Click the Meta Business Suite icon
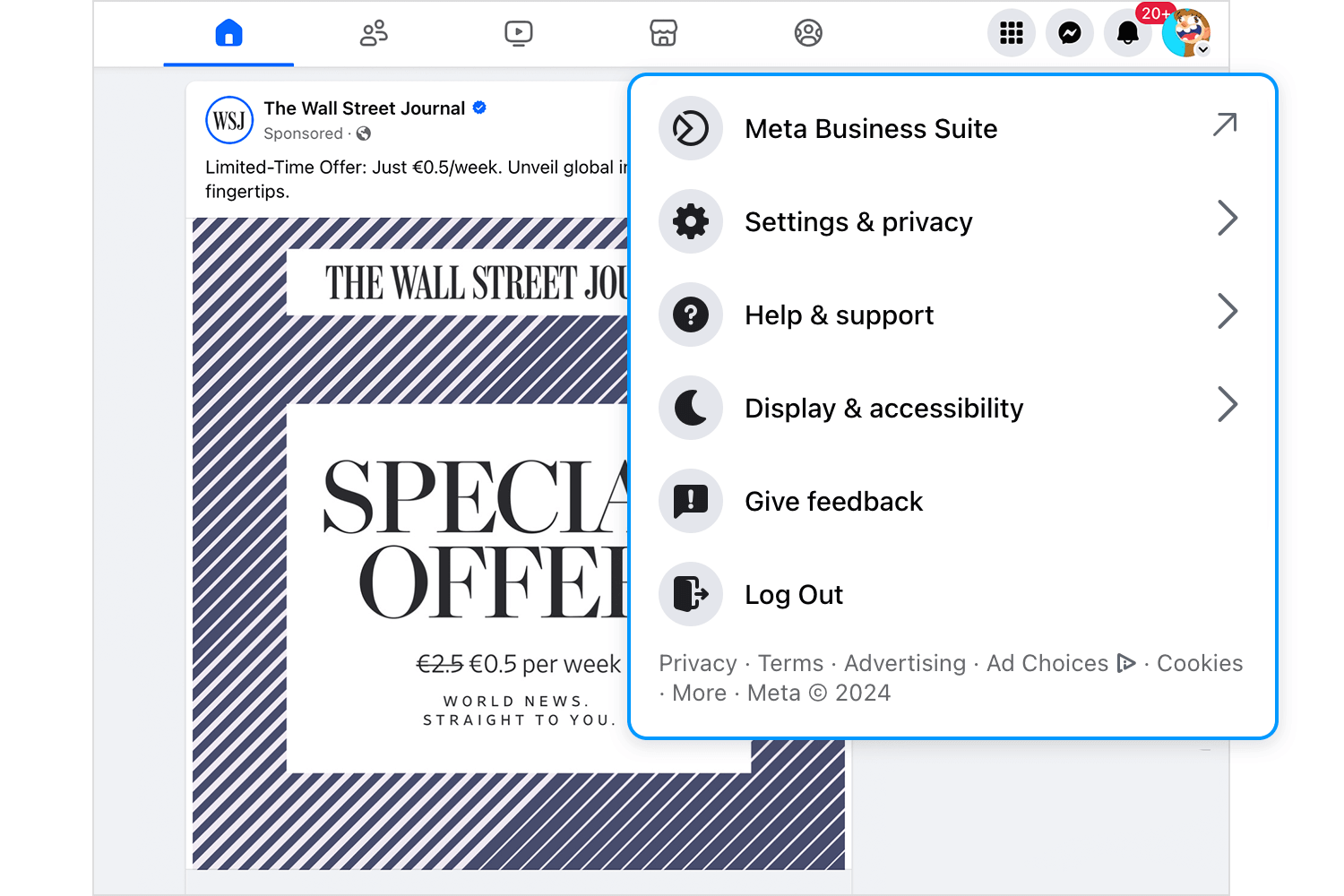Image resolution: width=1344 pixels, height=896 pixels. (x=691, y=128)
